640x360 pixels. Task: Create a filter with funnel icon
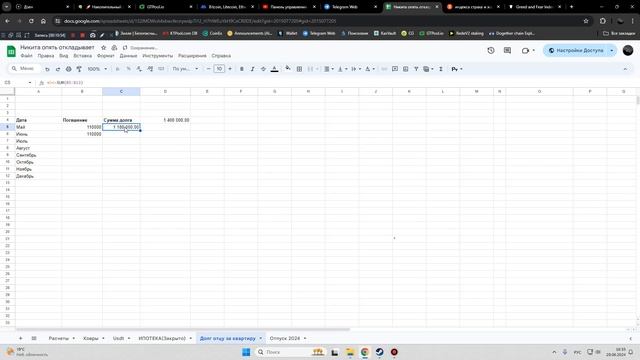[x=416, y=69]
